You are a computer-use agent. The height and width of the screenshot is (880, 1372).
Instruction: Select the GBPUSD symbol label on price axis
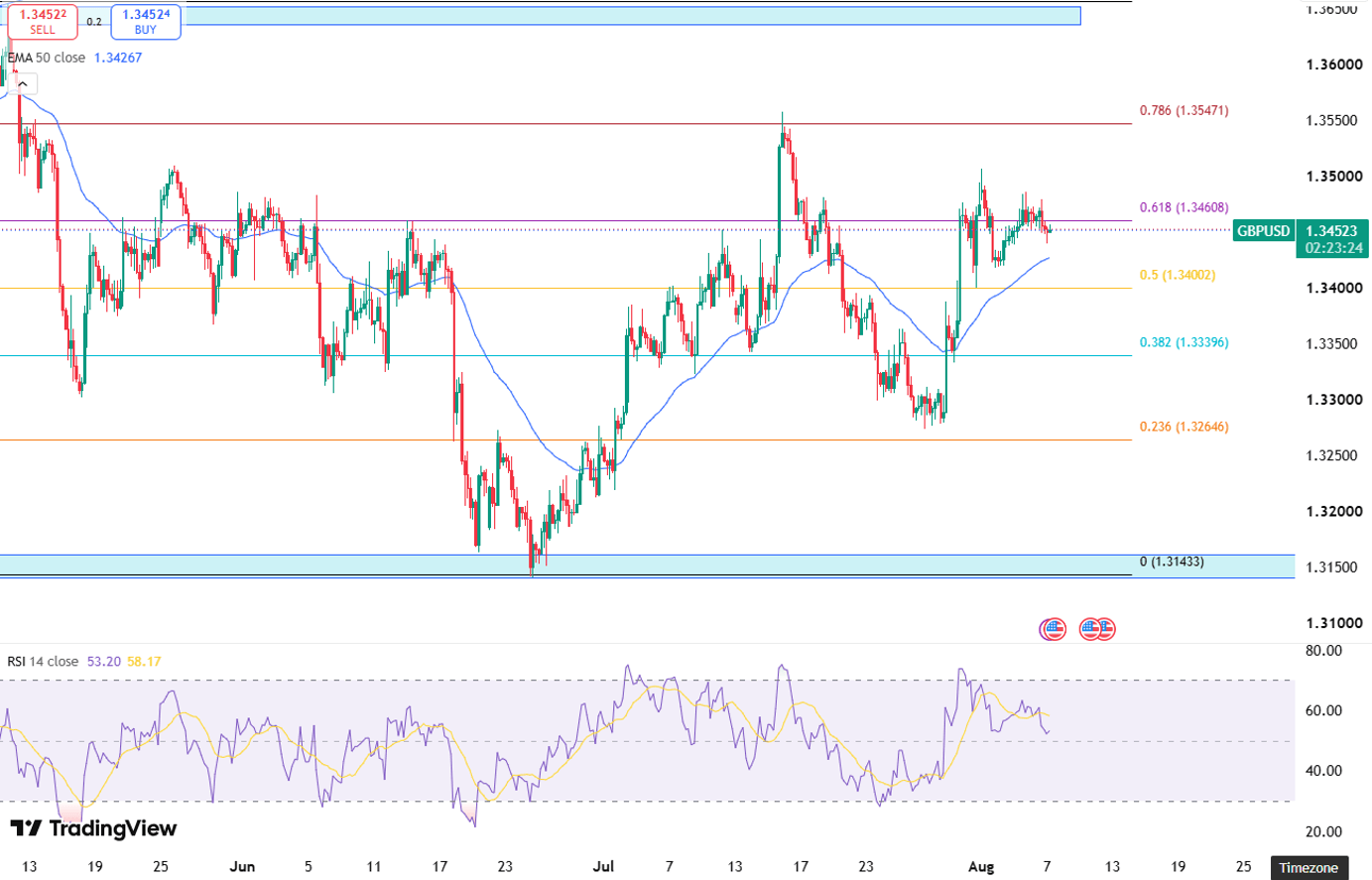pos(1263,231)
